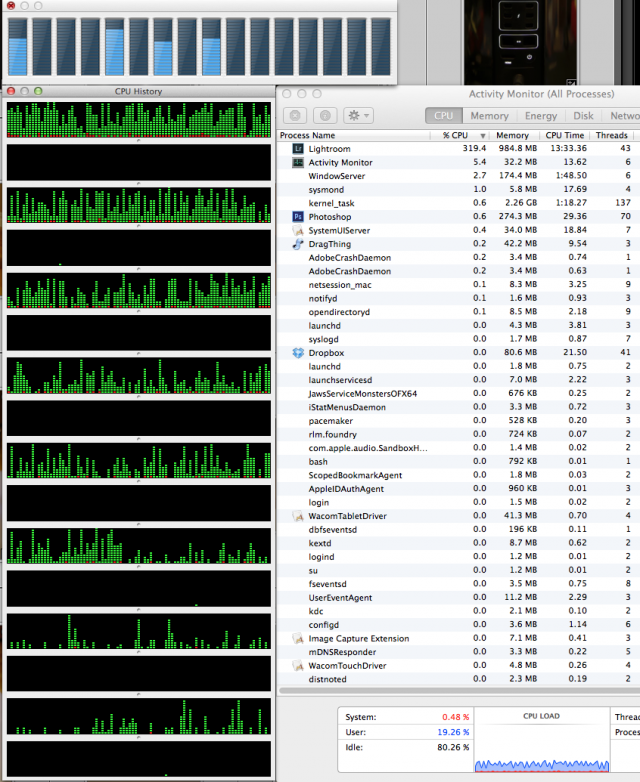Select the launchservicesd process row
The height and width of the screenshot is (782, 640).
(x=458, y=380)
